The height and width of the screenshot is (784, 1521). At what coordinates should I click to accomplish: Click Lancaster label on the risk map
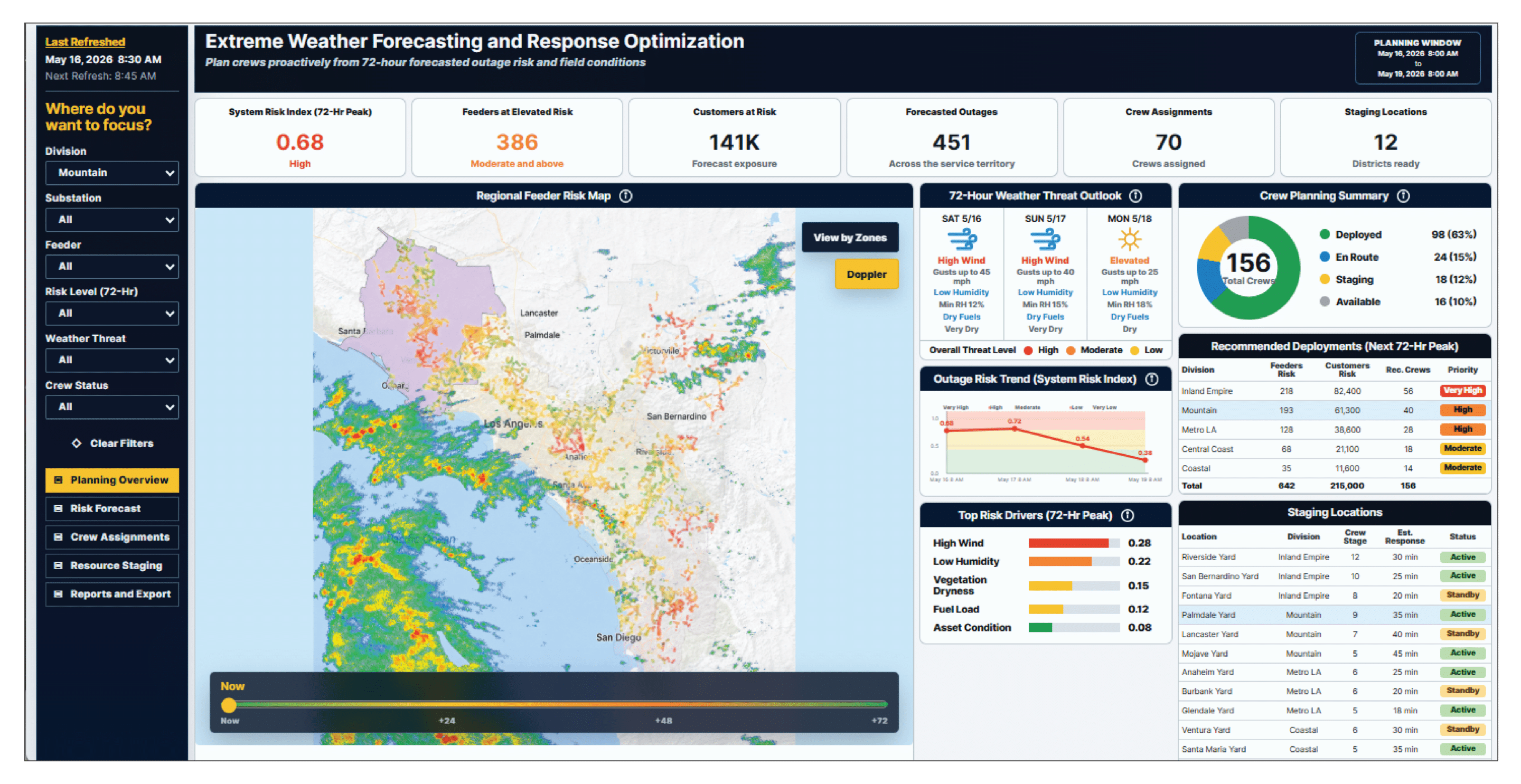[539, 314]
